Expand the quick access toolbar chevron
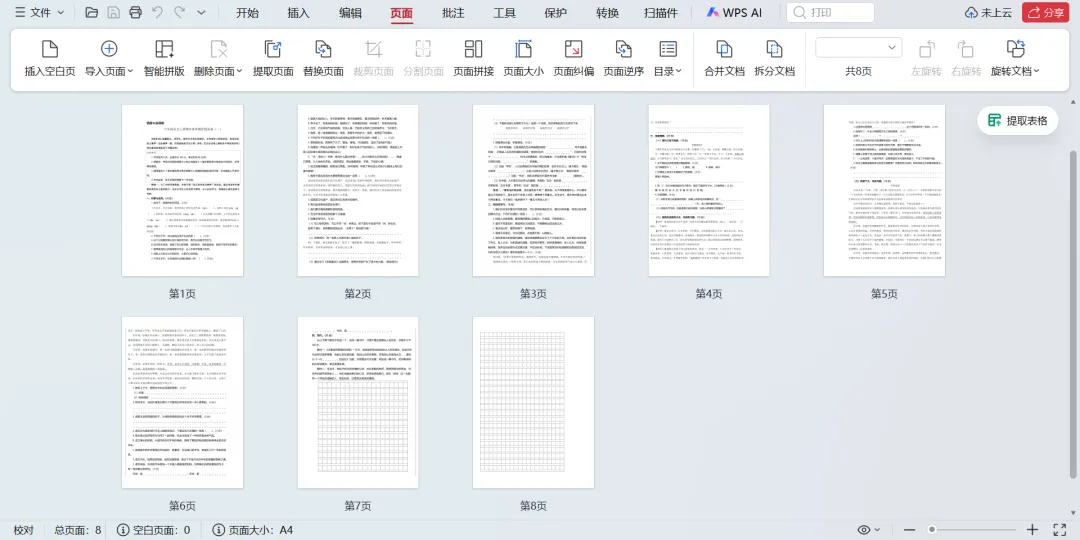This screenshot has width=1080, height=540. click(x=201, y=12)
